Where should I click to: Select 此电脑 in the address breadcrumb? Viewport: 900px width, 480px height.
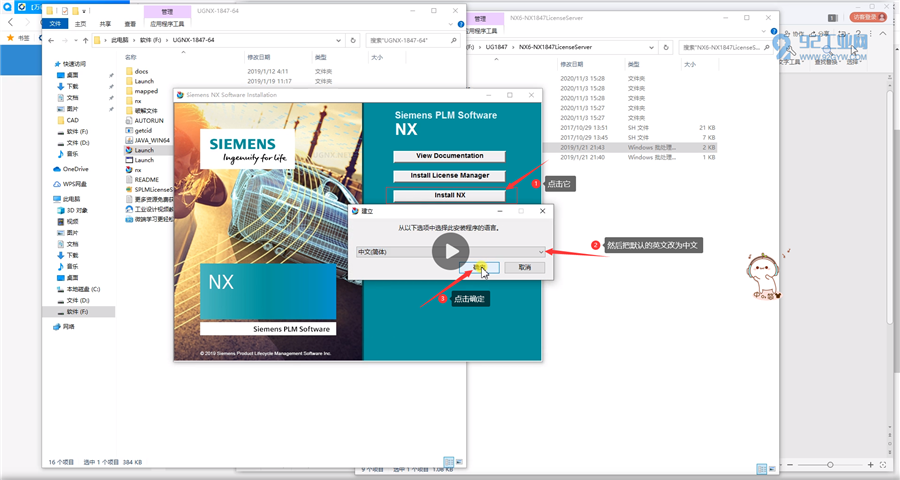point(120,40)
